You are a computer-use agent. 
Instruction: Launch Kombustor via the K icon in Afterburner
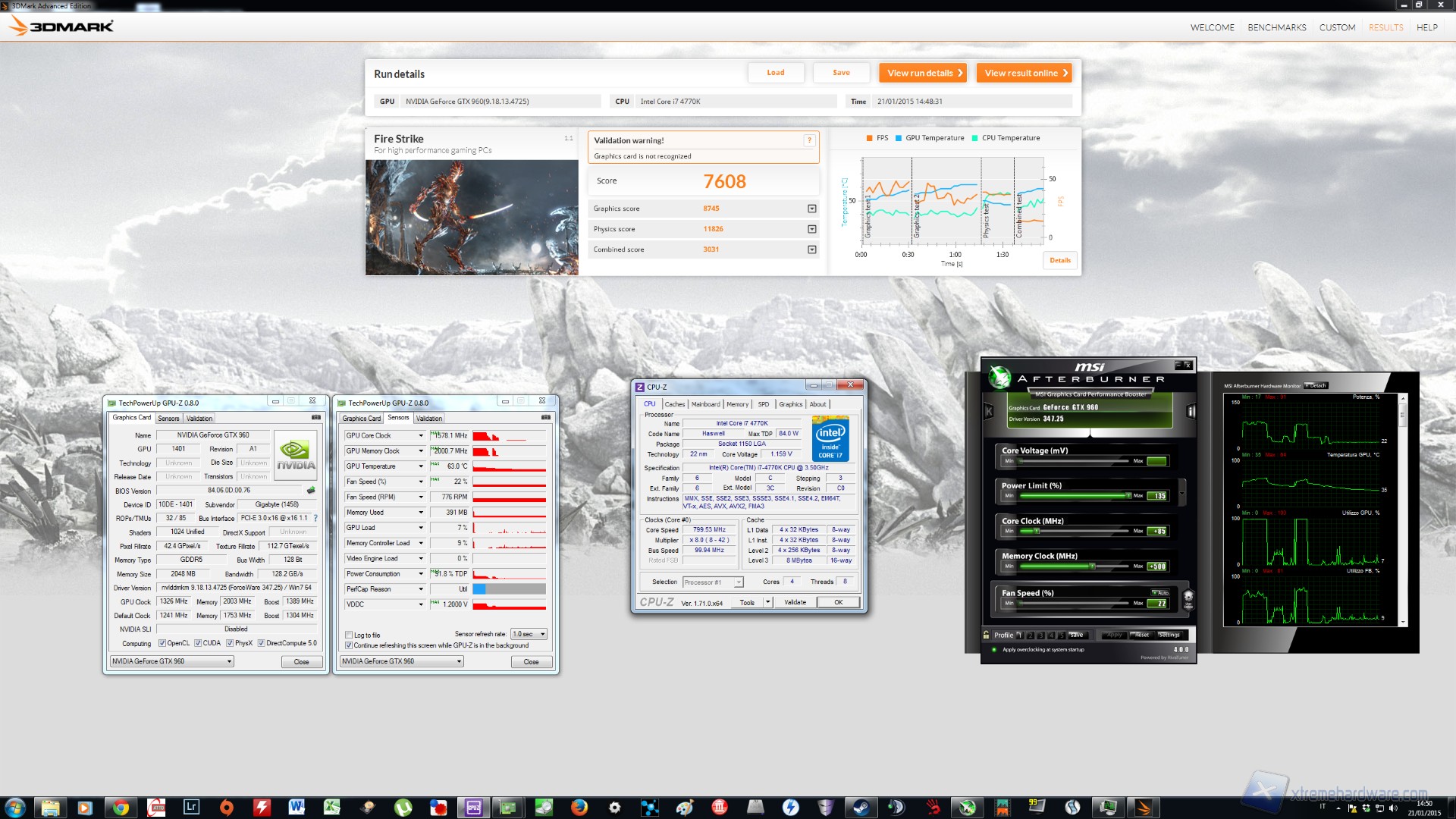[988, 411]
